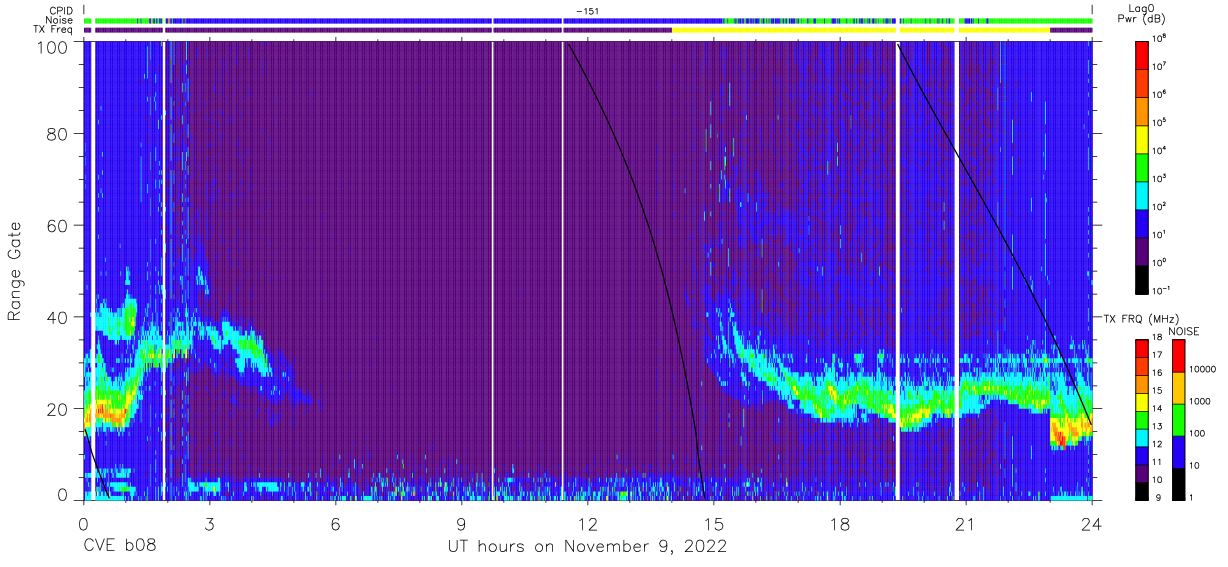Click the 60 tick on Range Gate axis
Image resolution: width=1228 pixels, height=567 pixels.
pos(57,225)
